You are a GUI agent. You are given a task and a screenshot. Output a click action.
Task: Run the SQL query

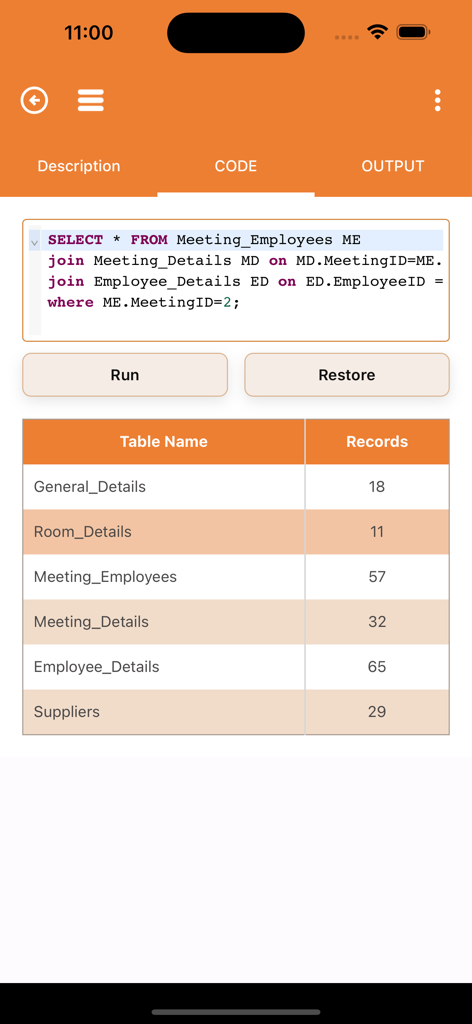125,375
